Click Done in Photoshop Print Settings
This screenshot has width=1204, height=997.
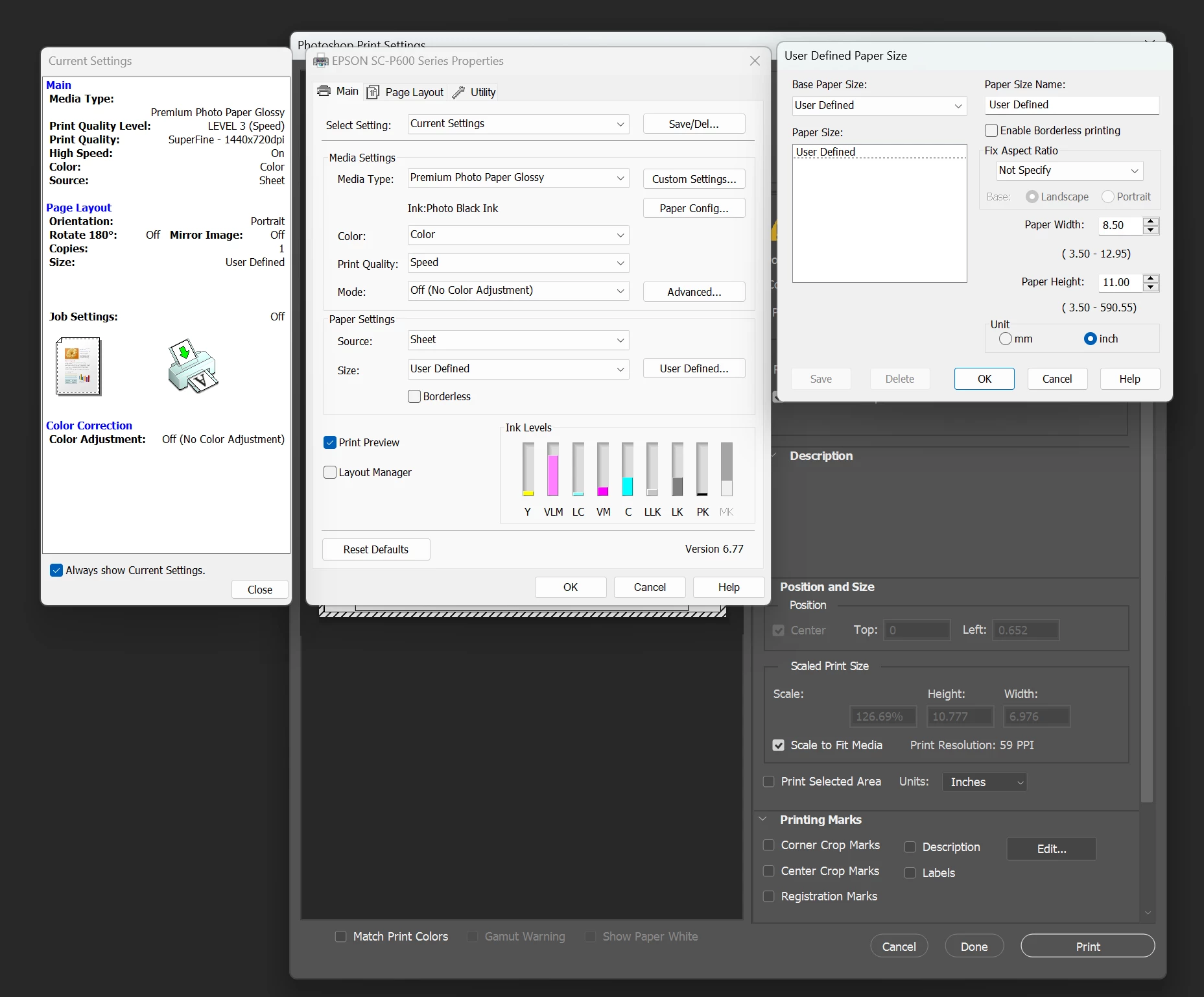tap(974, 946)
